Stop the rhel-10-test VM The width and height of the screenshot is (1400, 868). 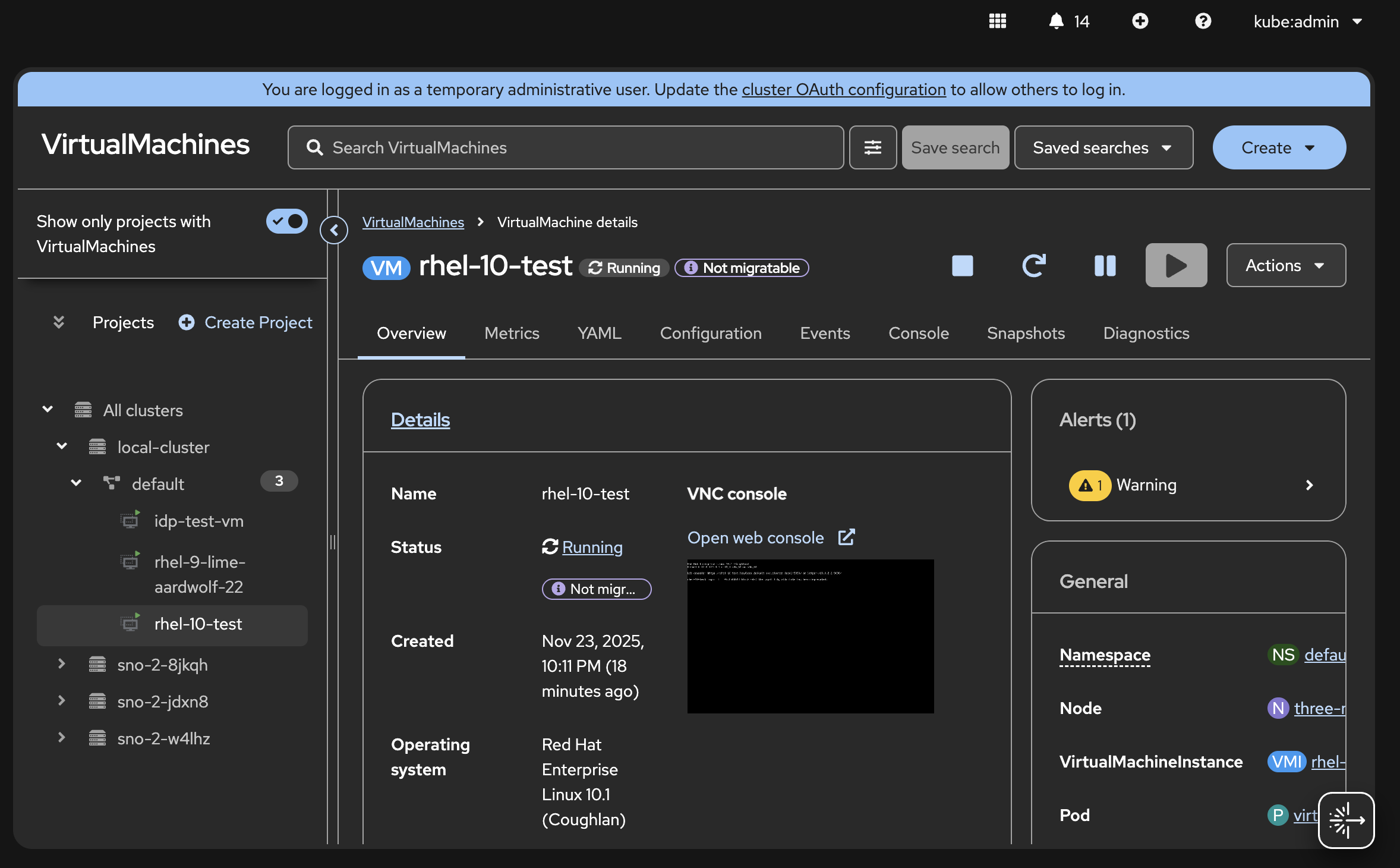coord(962,266)
